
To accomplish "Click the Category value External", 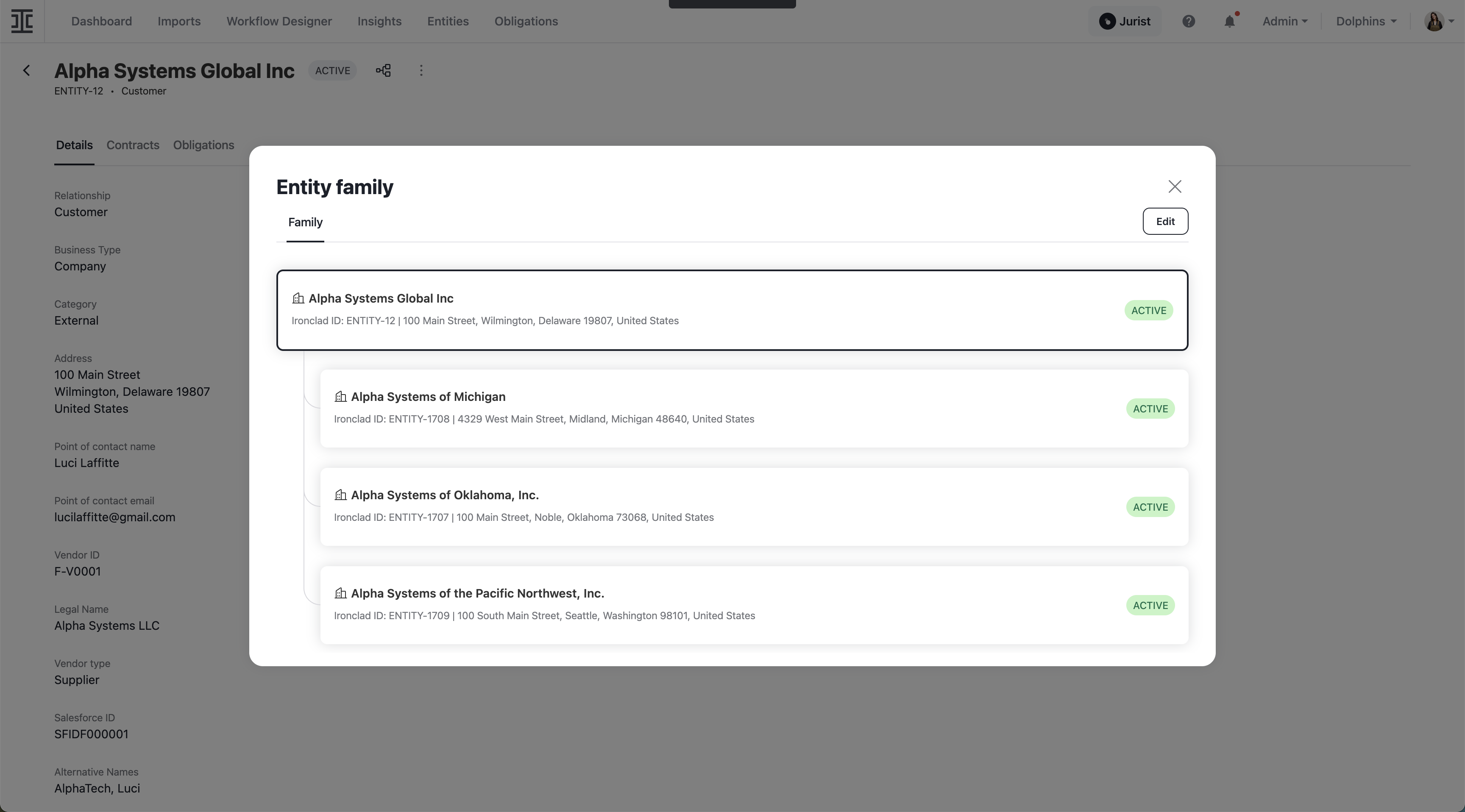I will (x=76, y=321).
